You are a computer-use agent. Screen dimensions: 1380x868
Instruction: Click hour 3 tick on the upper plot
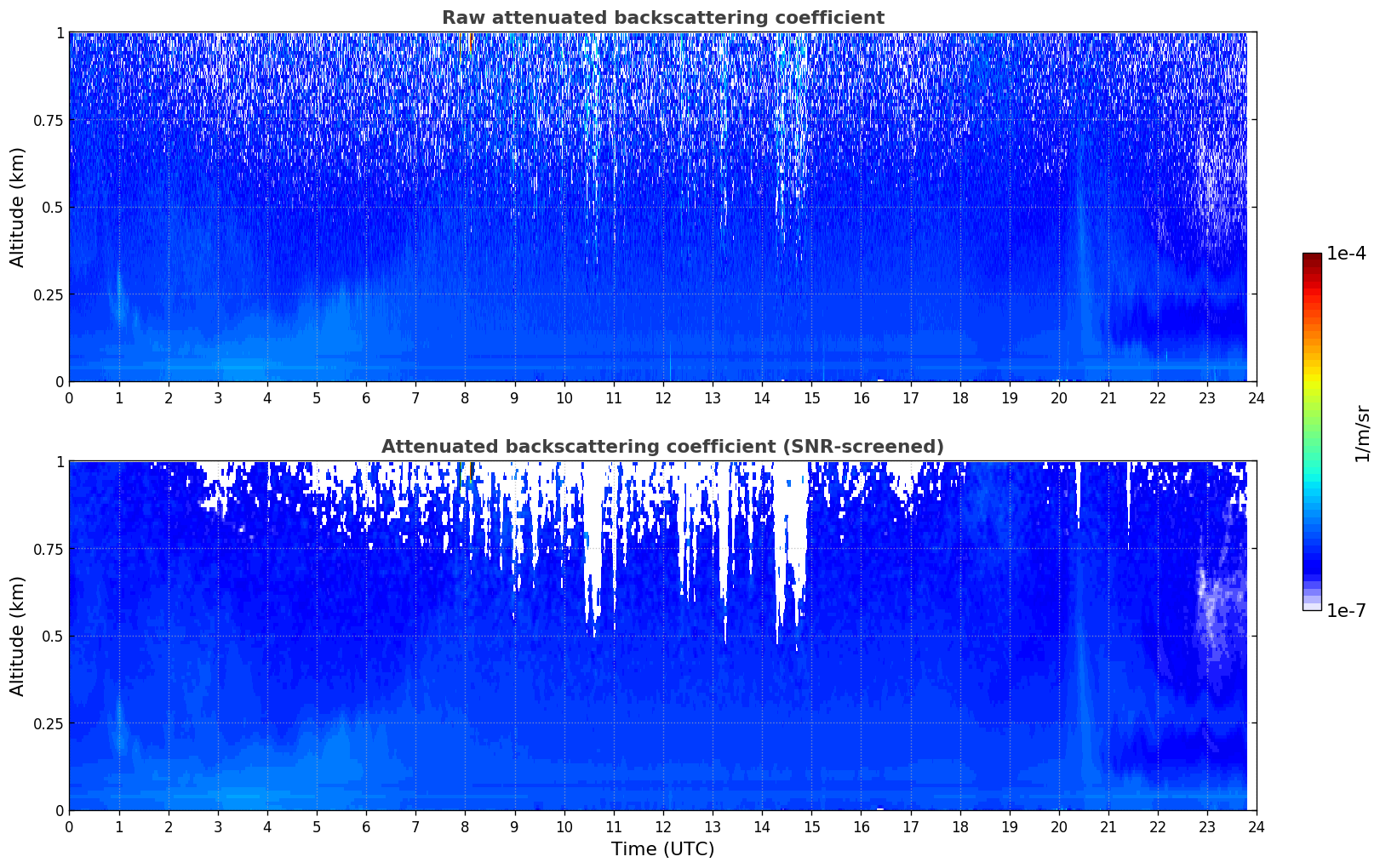click(218, 397)
